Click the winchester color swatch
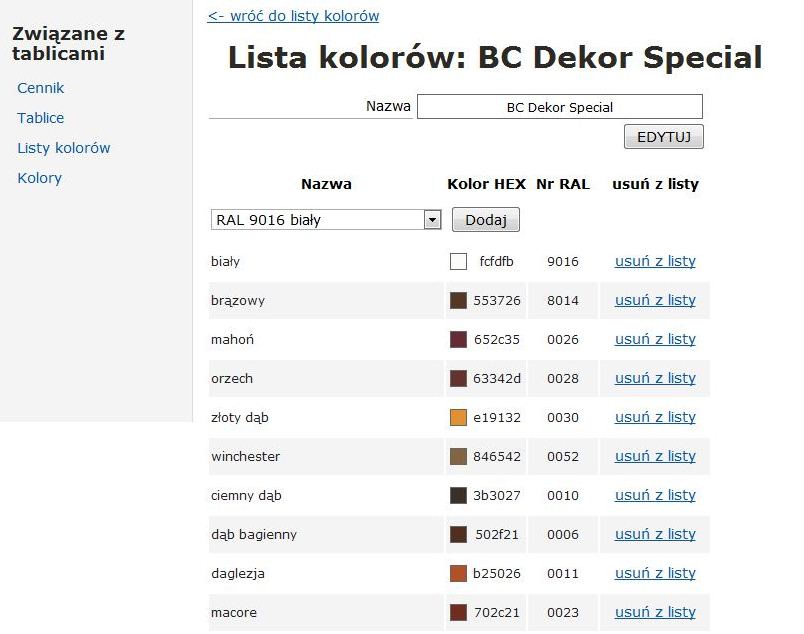804x634 pixels. (458, 457)
